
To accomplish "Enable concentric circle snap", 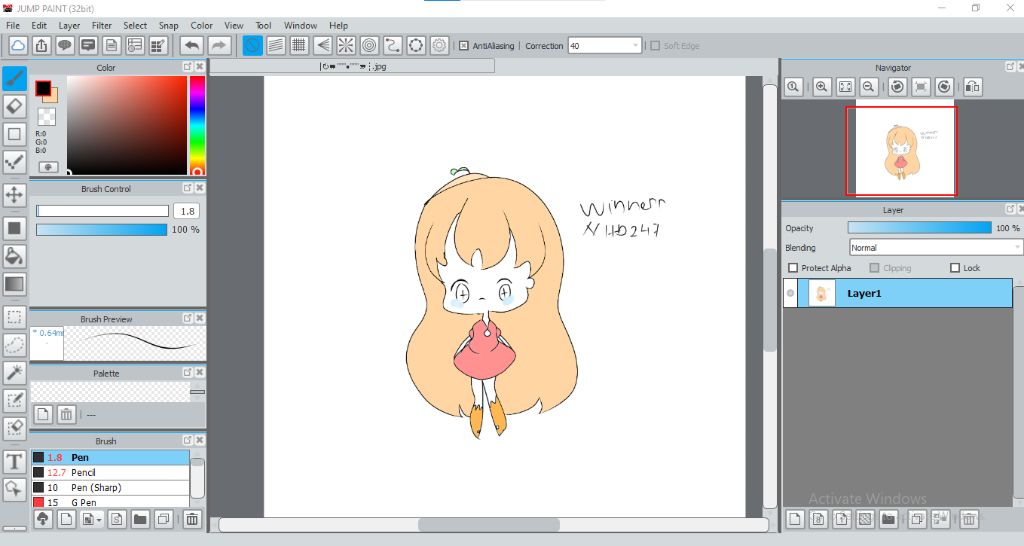I will tap(370, 46).
